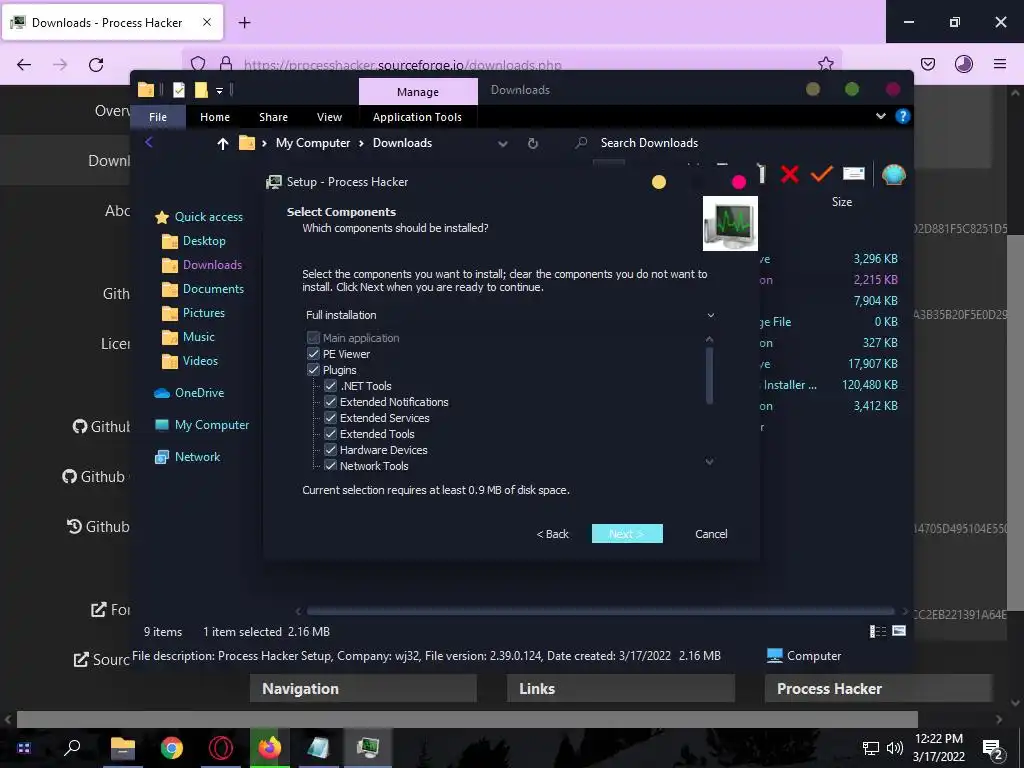Open the File menu in Explorer
This screenshot has height=768, width=1024.
pyautogui.click(x=158, y=117)
